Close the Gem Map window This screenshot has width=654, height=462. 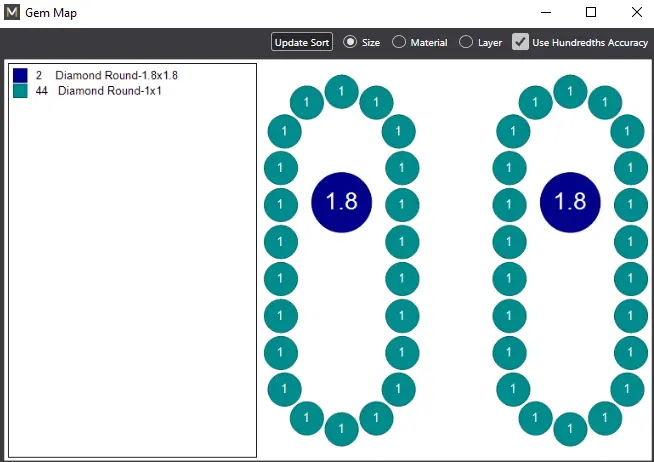tap(636, 13)
